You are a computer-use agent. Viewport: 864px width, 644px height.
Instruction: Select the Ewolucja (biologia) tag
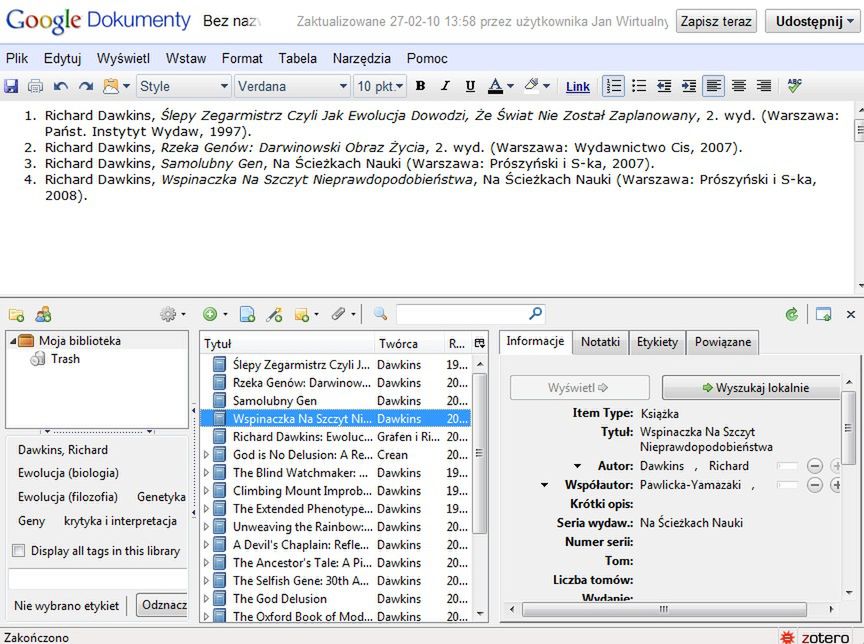tap(68, 473)
